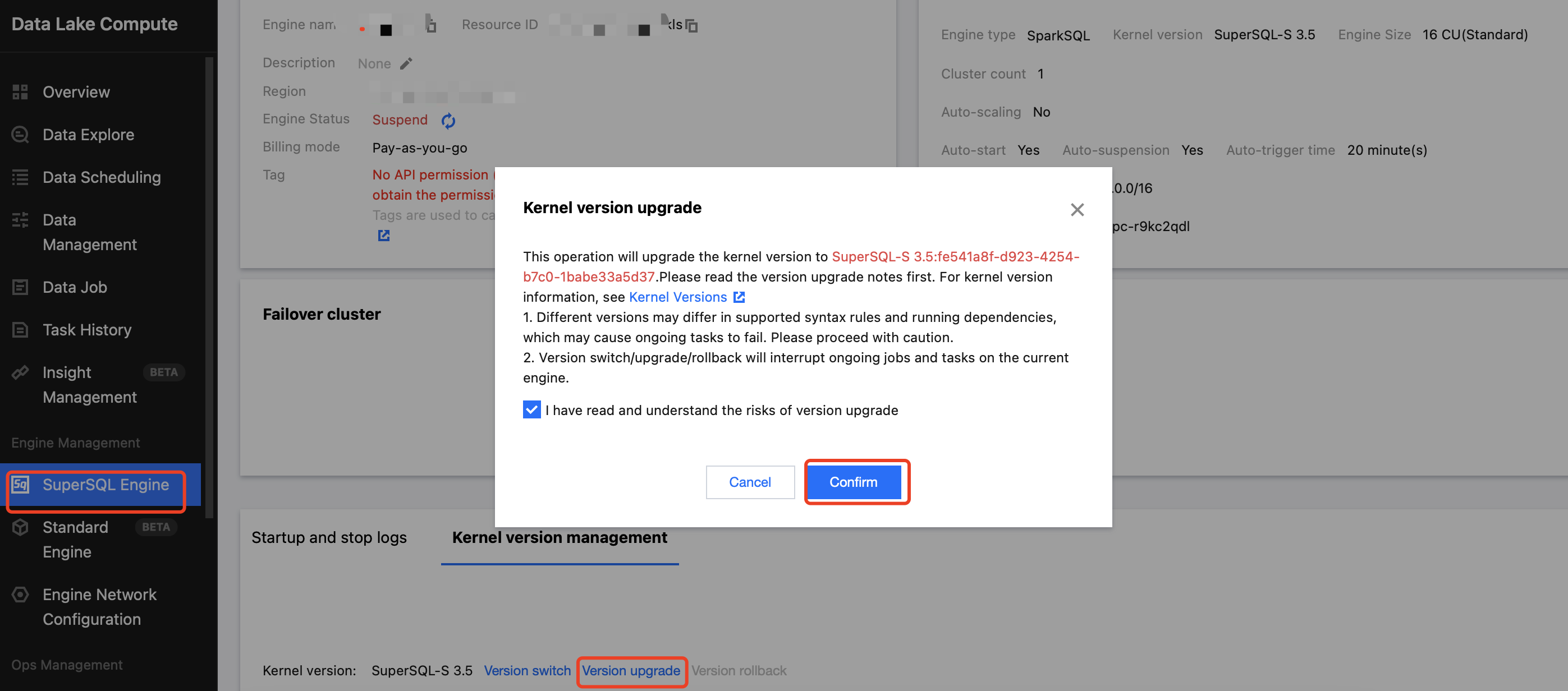Click the Data Management sliders icon
The image size is (1568, 691).
pos(20,220)
